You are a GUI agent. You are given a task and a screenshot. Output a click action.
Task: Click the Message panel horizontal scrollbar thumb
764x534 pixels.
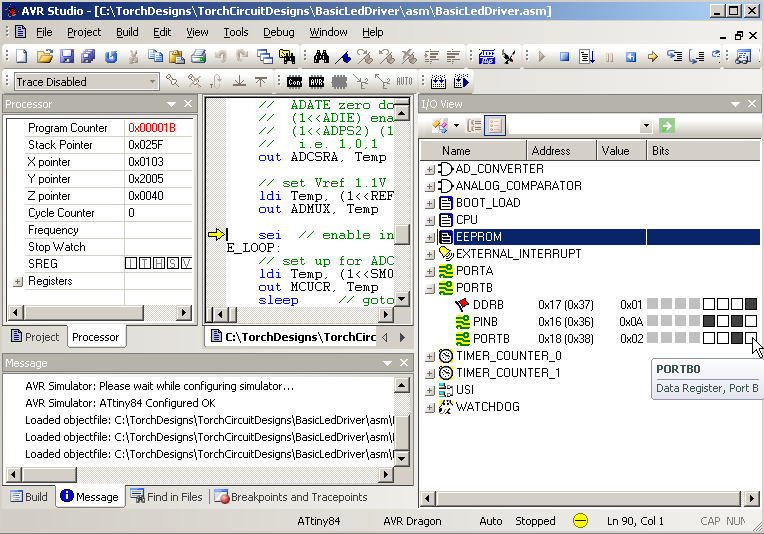point(49,474)
